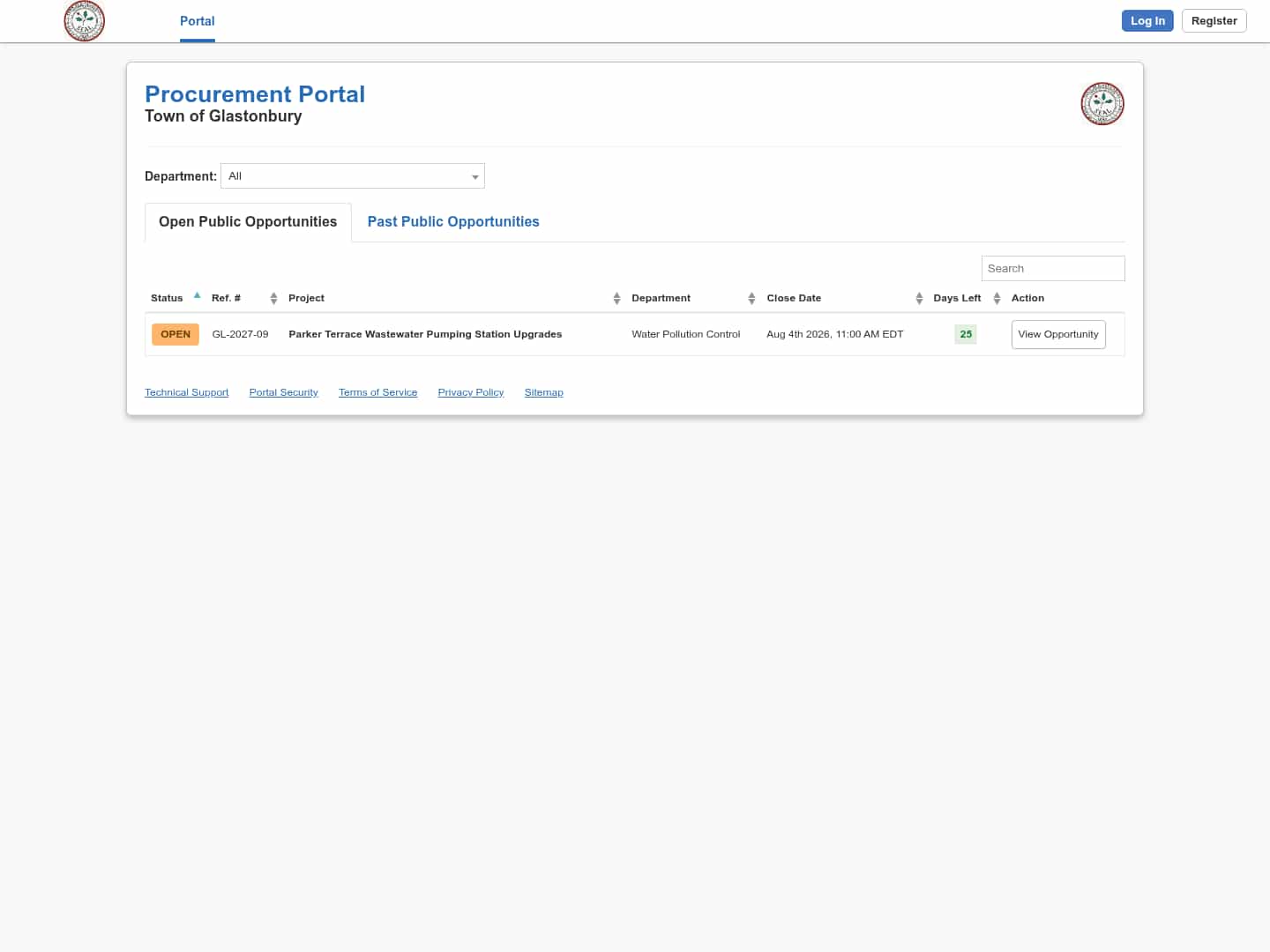Click reference number GL-2027-09
The height and width of the screenshot is (952, 1270).
click(x=240, y=334)
